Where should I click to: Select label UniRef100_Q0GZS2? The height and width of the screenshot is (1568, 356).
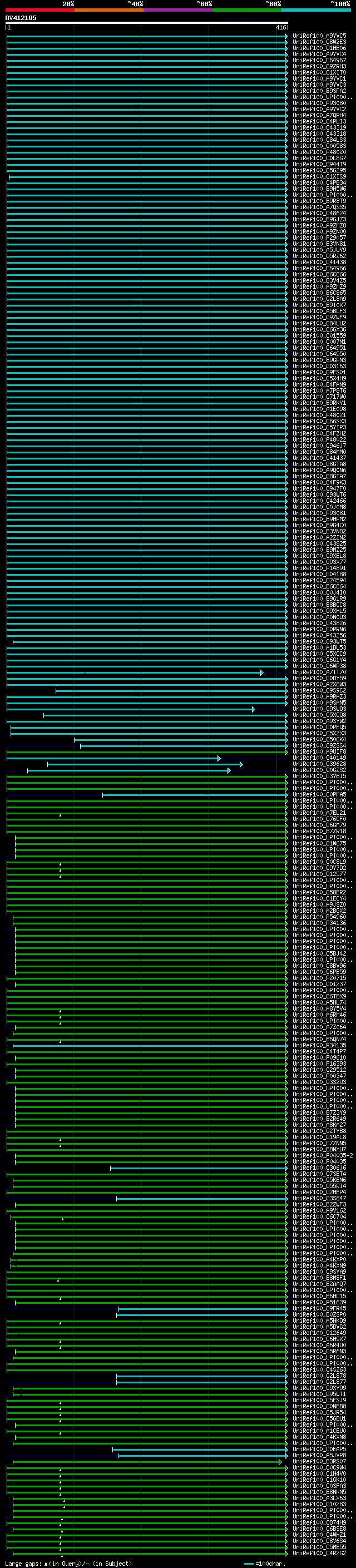tap(319, 770)
